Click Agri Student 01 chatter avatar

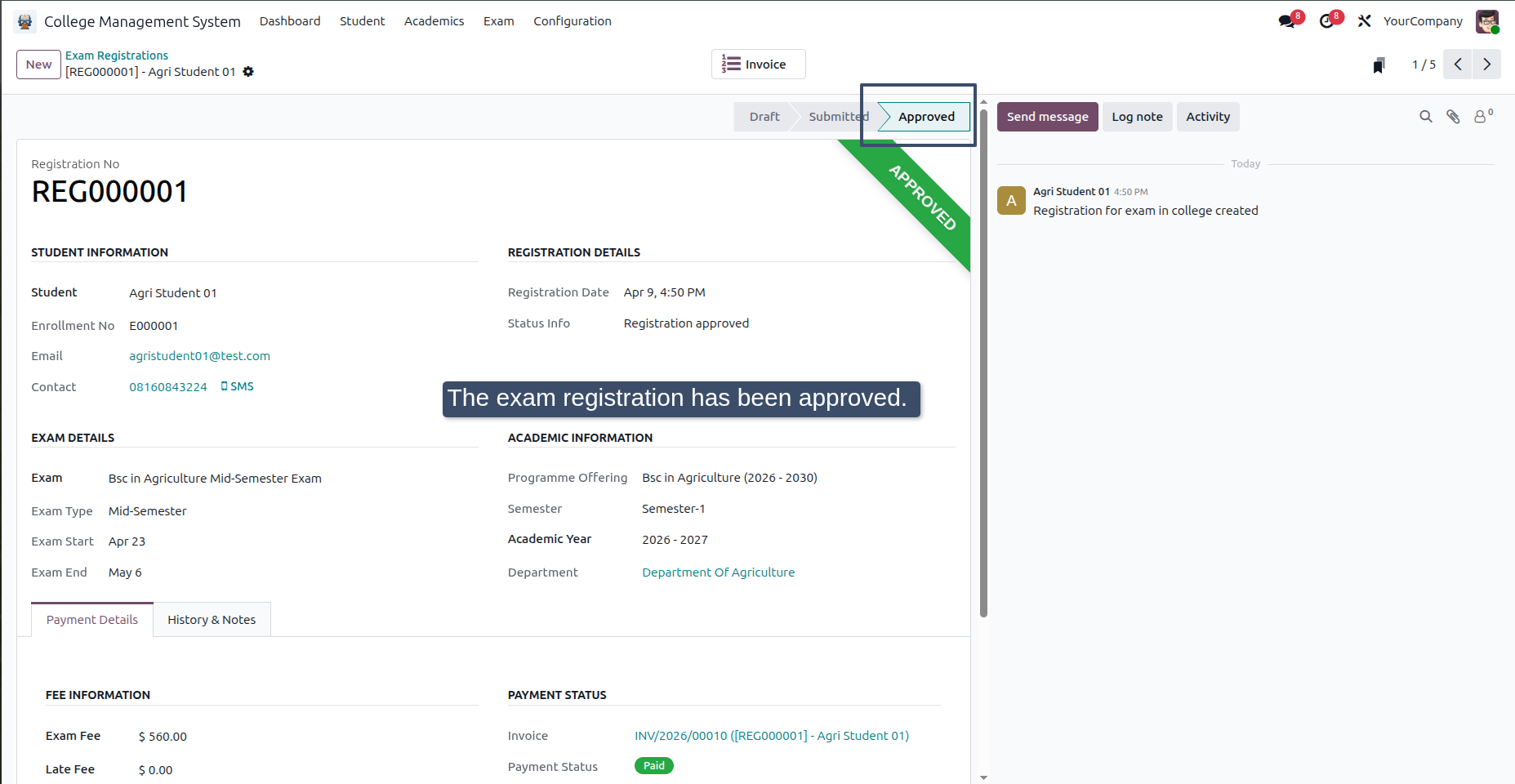pyautogui.click(x=1011, y=200)
